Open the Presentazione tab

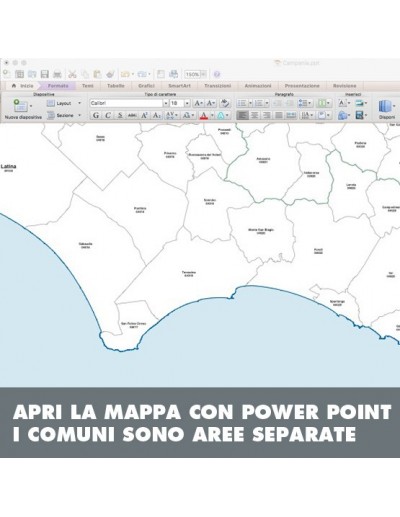pos(302,86)
